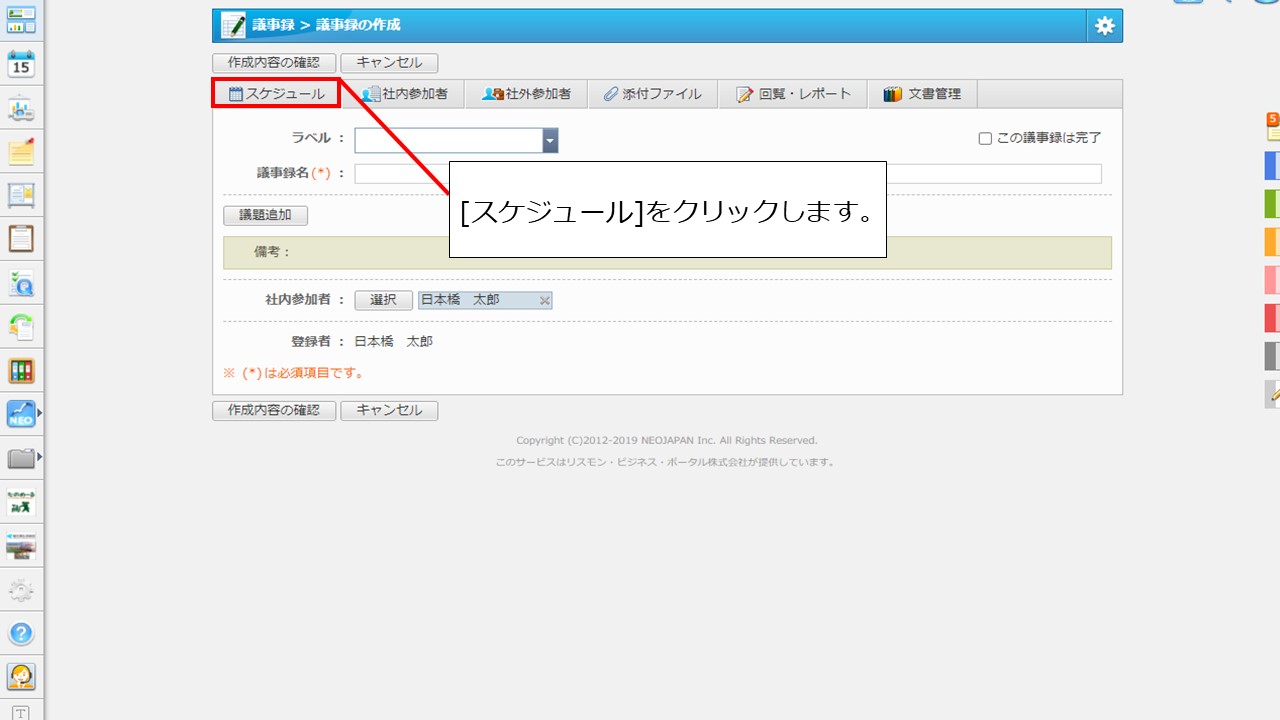Open the calendar icon showing 15

pos(21,65)
